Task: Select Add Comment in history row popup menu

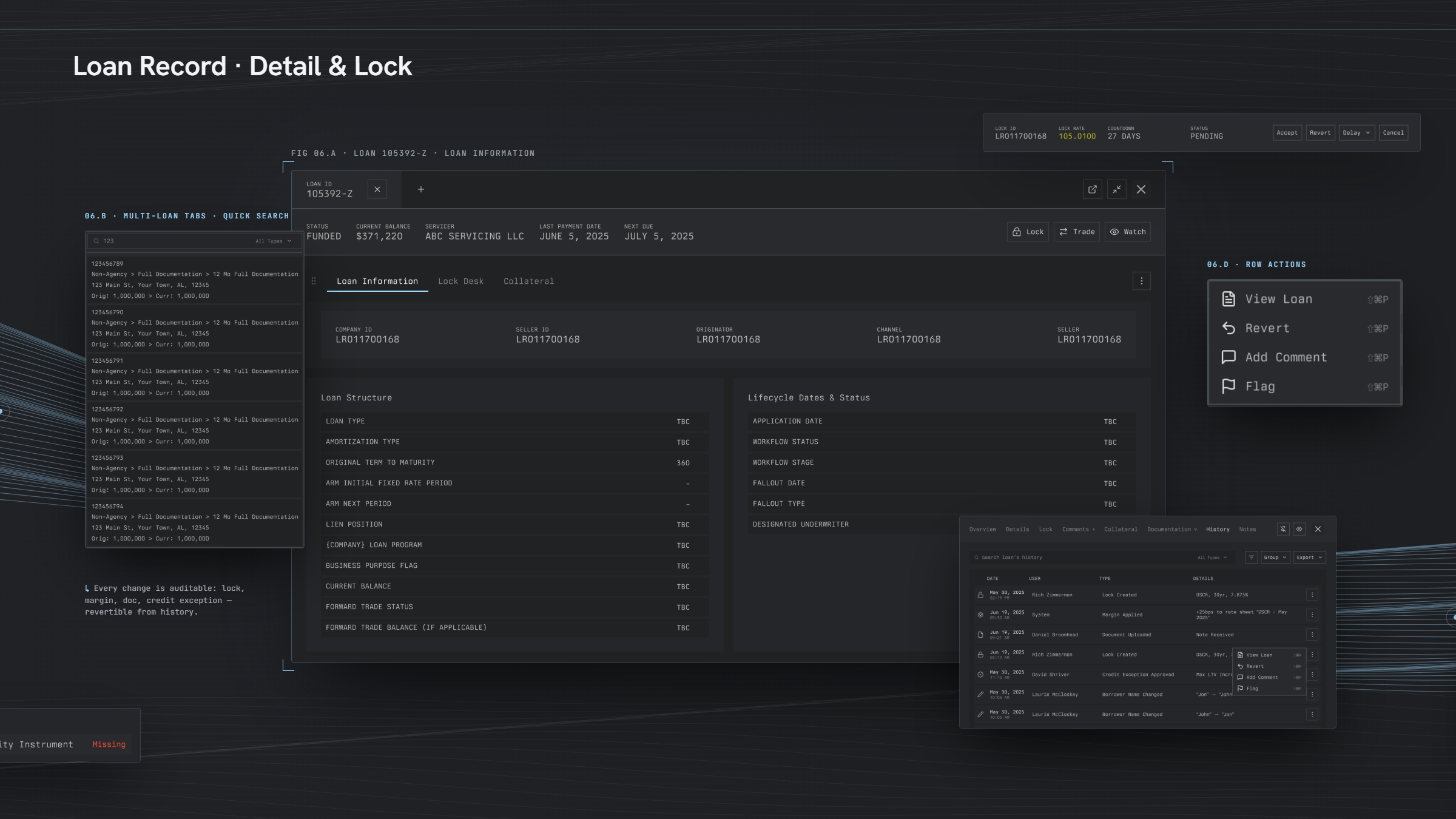Action: (x=1269, y=677)
